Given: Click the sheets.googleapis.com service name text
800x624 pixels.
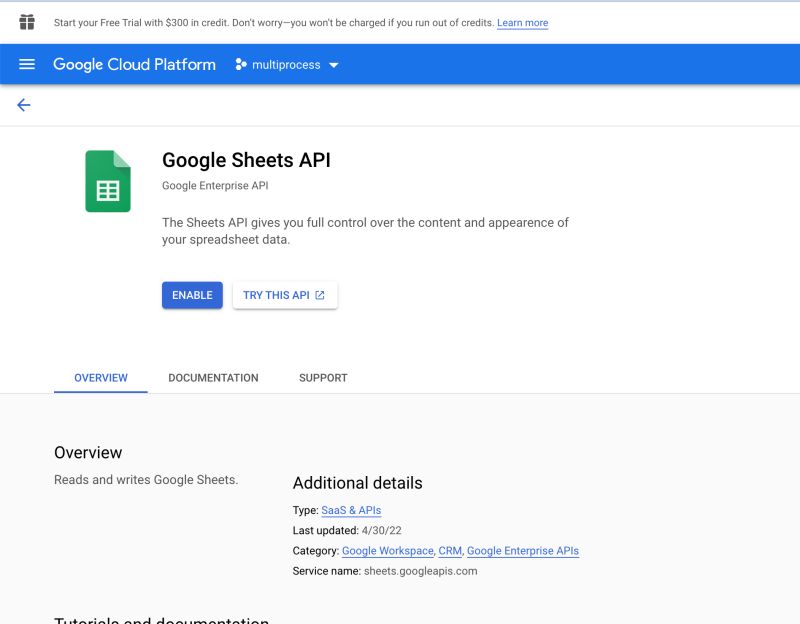Looking at the screenshot, I should (x=420, y=571).
